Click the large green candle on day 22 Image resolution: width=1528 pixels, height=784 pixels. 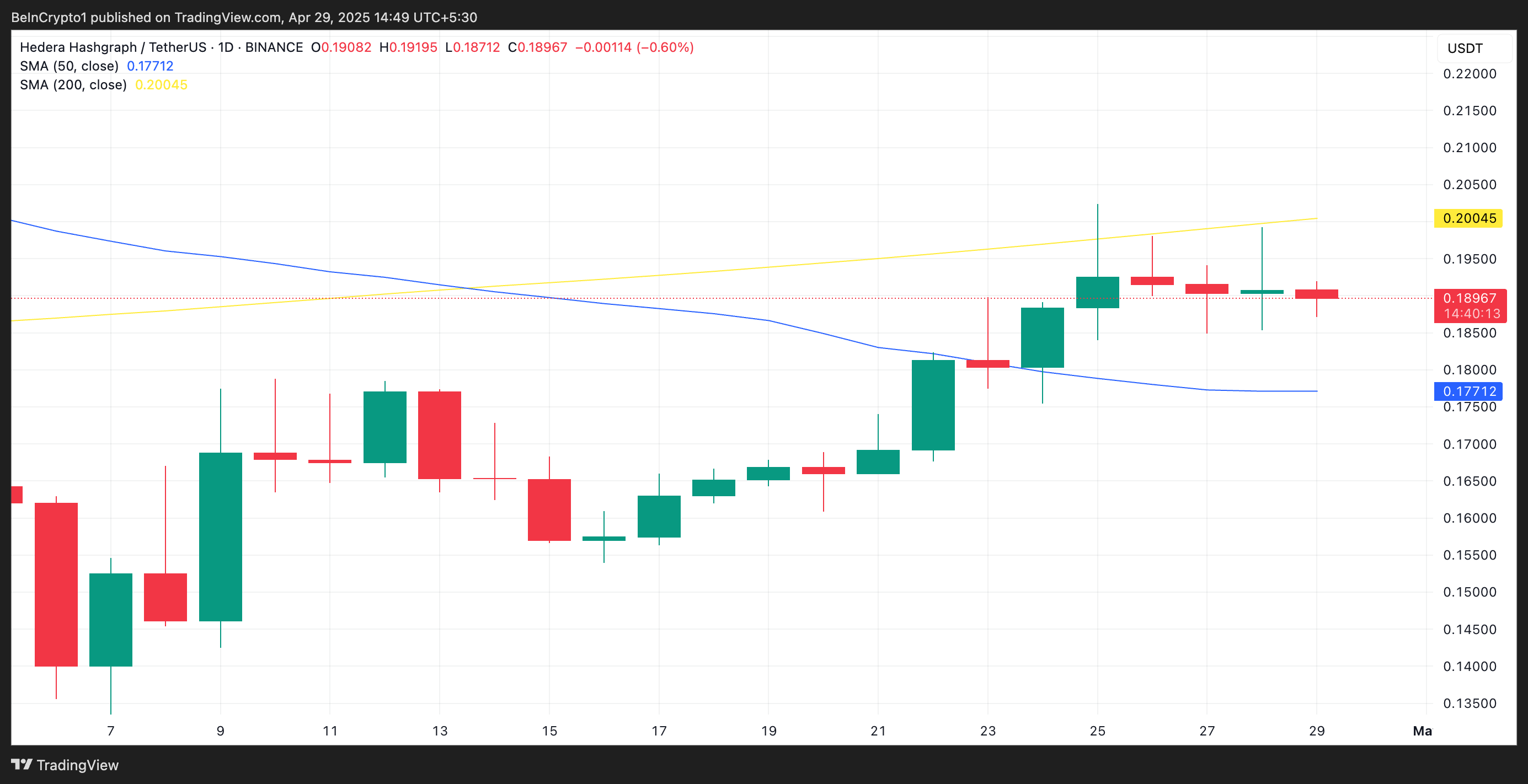click(933, 405)
